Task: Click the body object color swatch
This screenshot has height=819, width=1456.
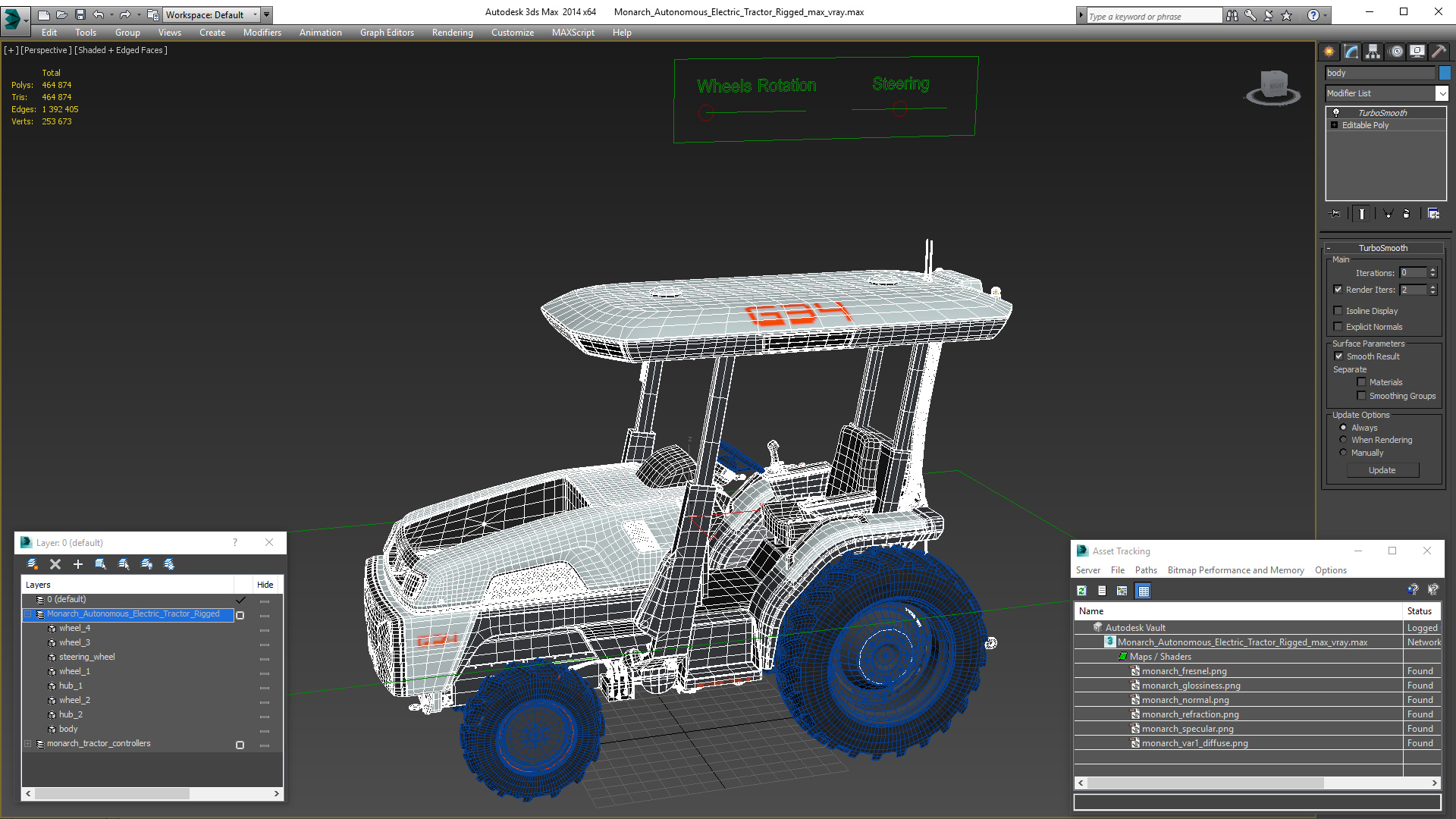Action: coord(1445,73)
